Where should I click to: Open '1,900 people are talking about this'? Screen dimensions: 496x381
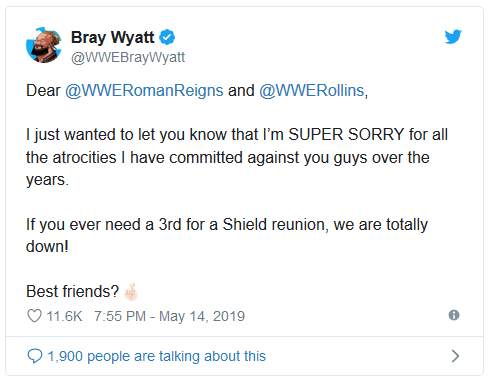[157, 356]
